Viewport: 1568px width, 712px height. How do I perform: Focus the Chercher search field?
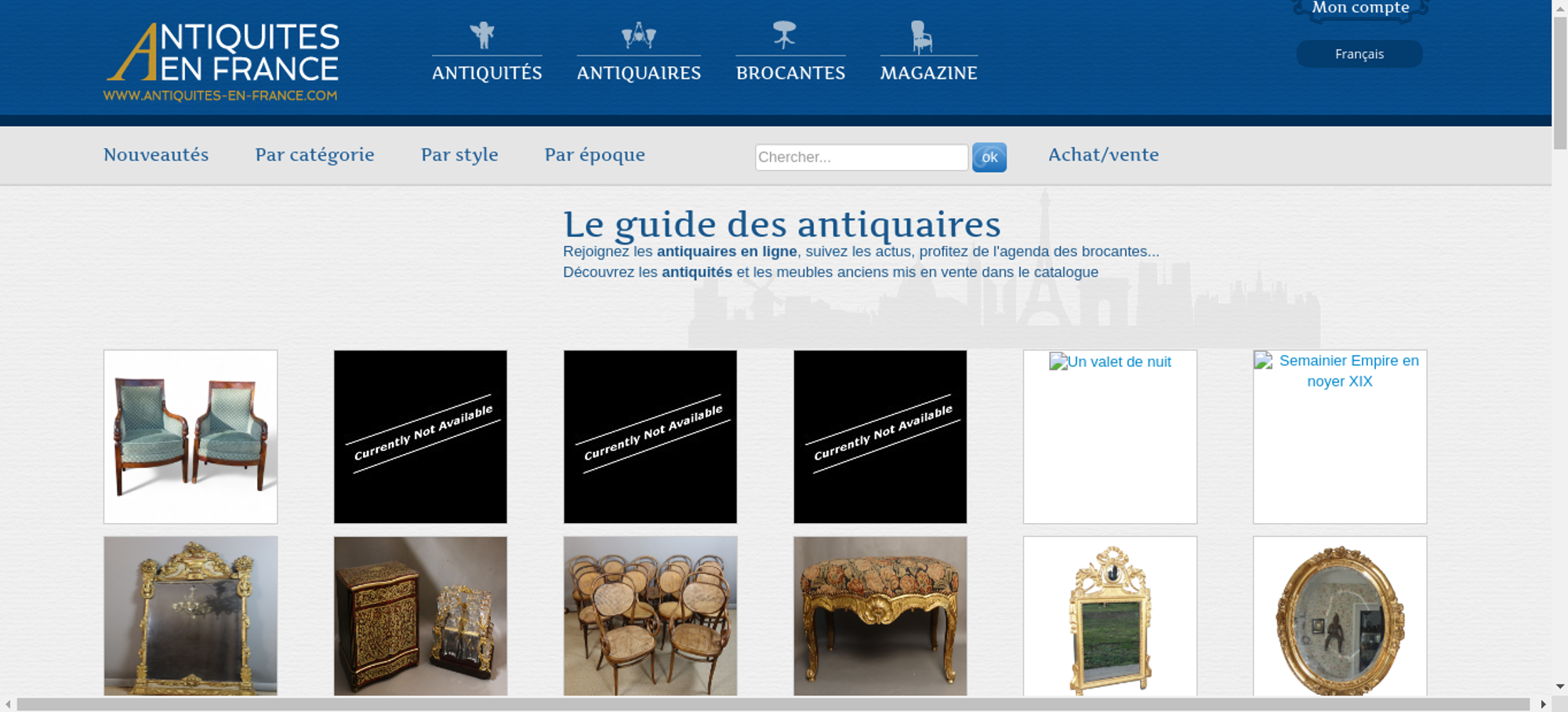click(861, 157)
